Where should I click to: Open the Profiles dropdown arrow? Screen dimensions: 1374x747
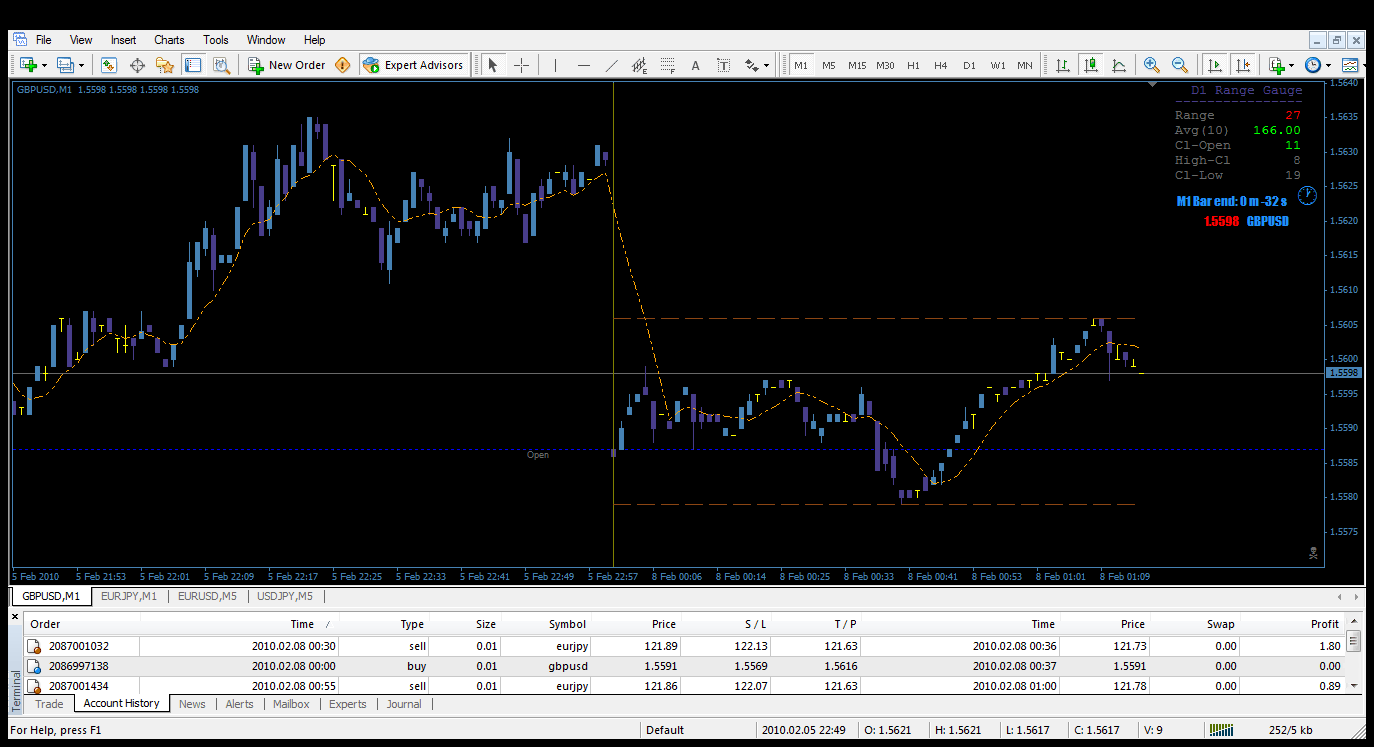click(x=81, y=65)
